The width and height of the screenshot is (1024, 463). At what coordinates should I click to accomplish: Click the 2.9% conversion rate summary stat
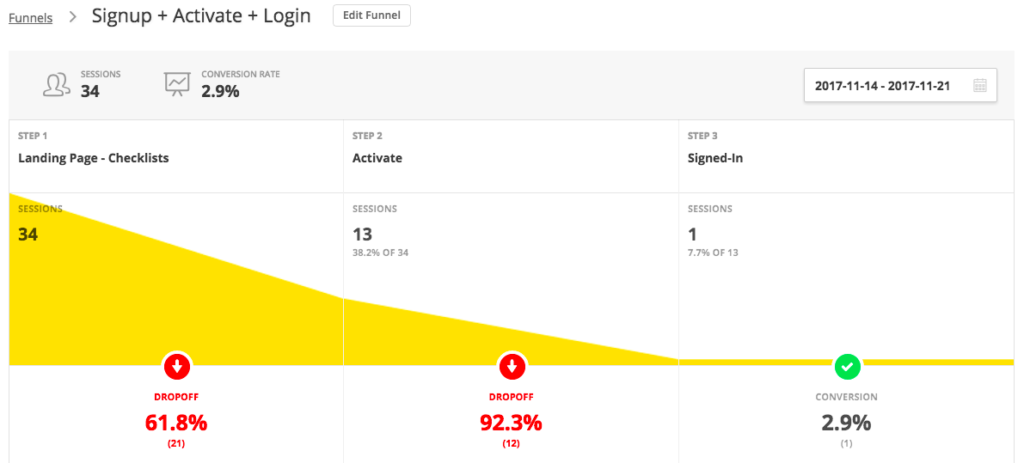(220, 91)
